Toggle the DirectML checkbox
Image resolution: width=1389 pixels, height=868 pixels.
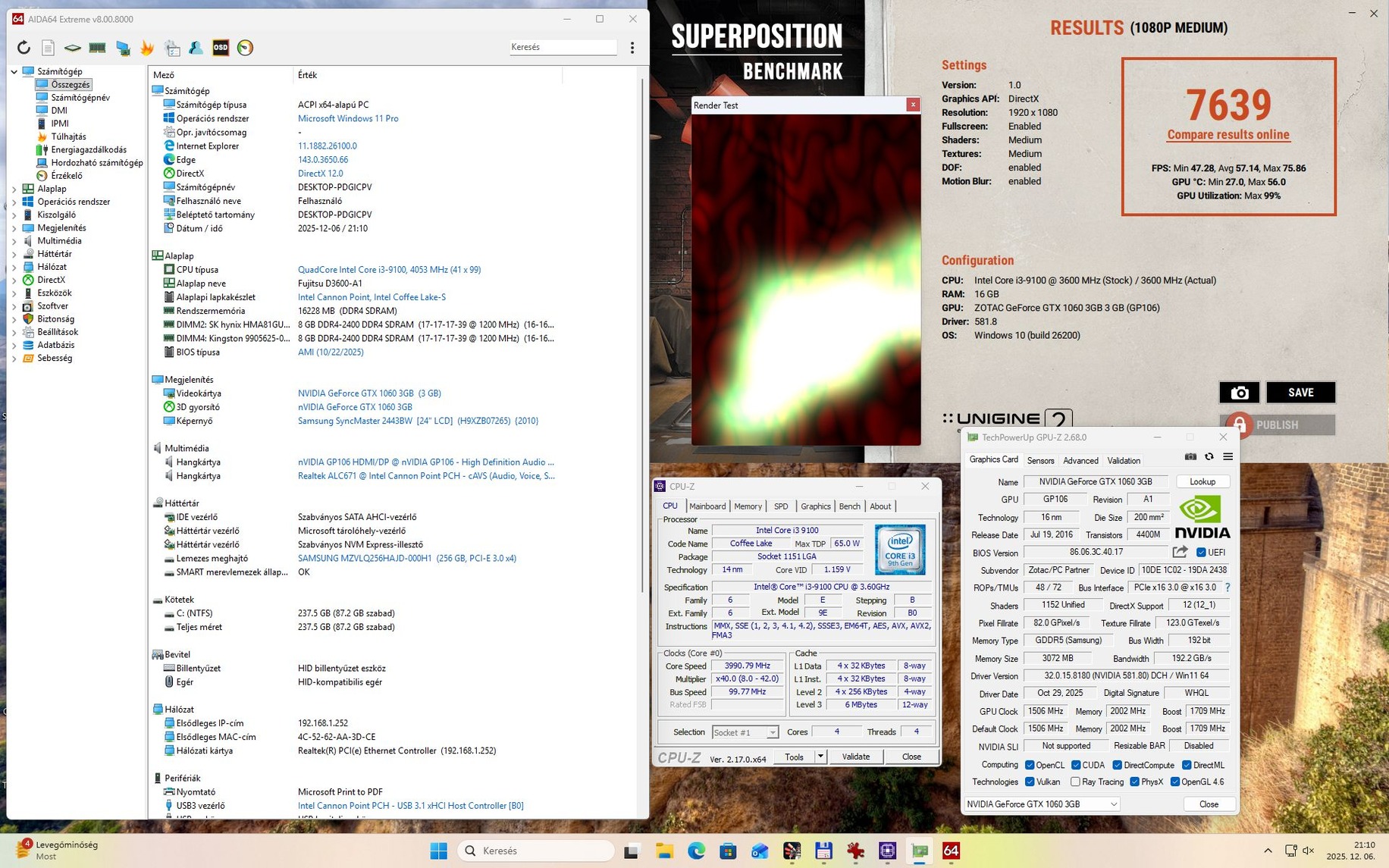point(1187,765)
